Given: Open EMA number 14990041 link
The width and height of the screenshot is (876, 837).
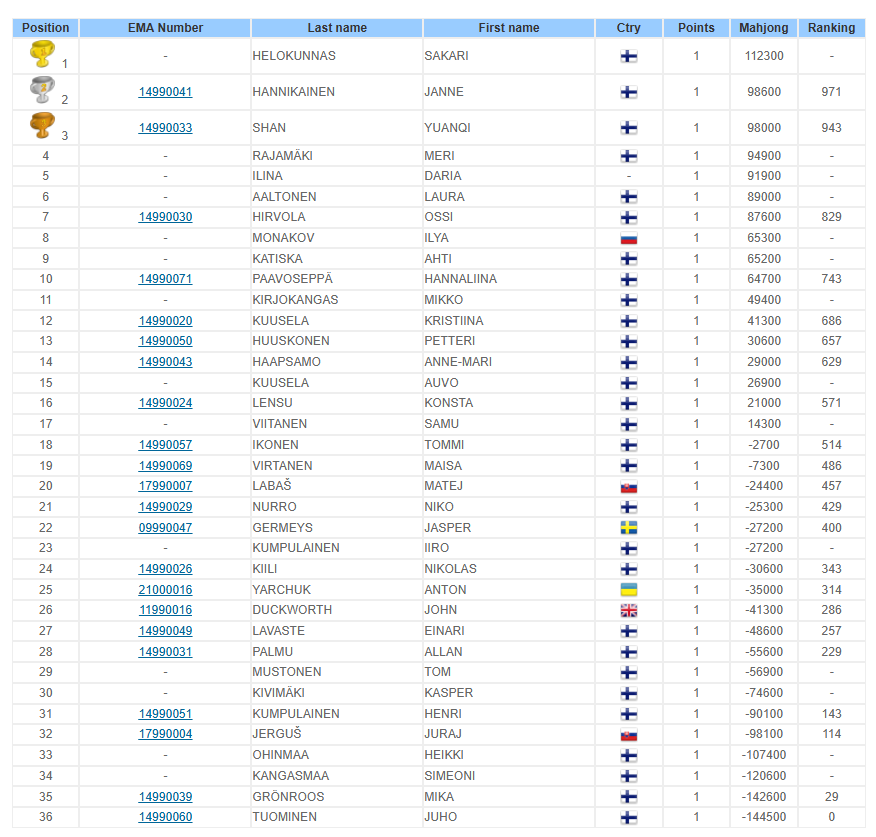Looking at the screenshot, I should [x=165, y=92].
